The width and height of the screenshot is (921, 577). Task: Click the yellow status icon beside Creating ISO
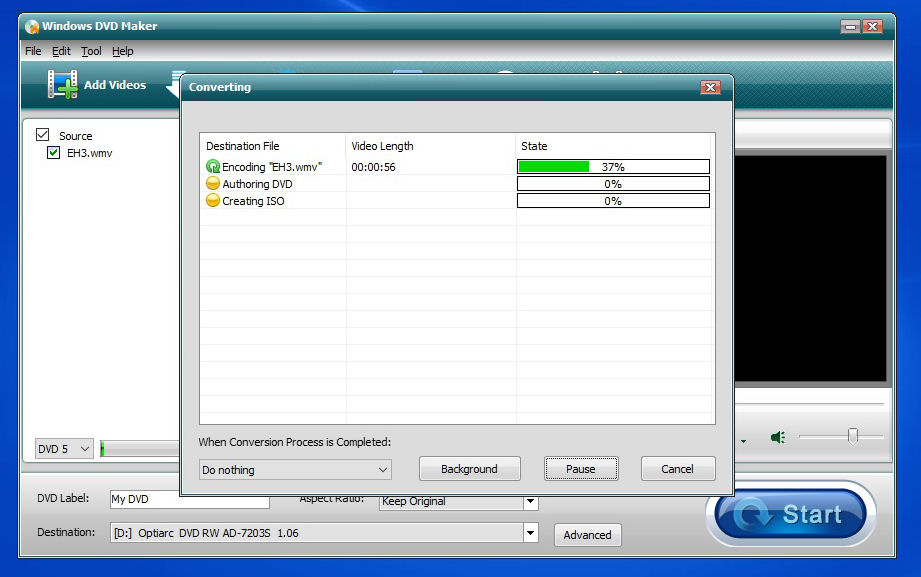[x=213, y=200]
